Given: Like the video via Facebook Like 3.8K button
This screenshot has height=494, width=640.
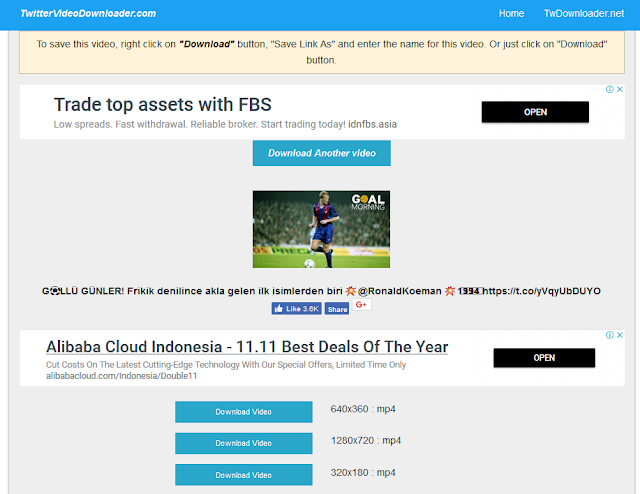Looking at the screenshot, I should tap(297, 309).
